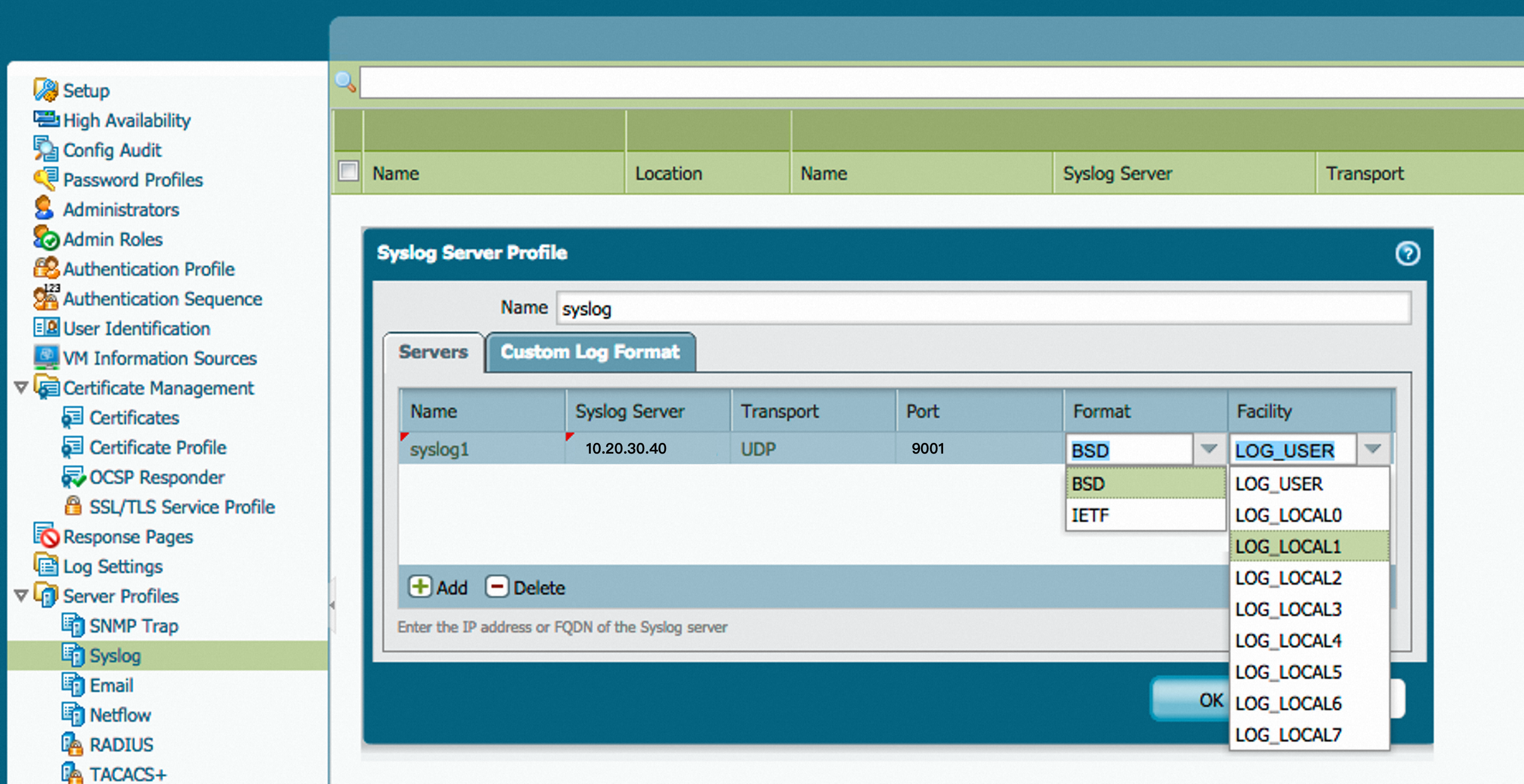Open the Syslog item under Server Profiles
This screenshot has width=1524, height=784.
click(167, 655)
